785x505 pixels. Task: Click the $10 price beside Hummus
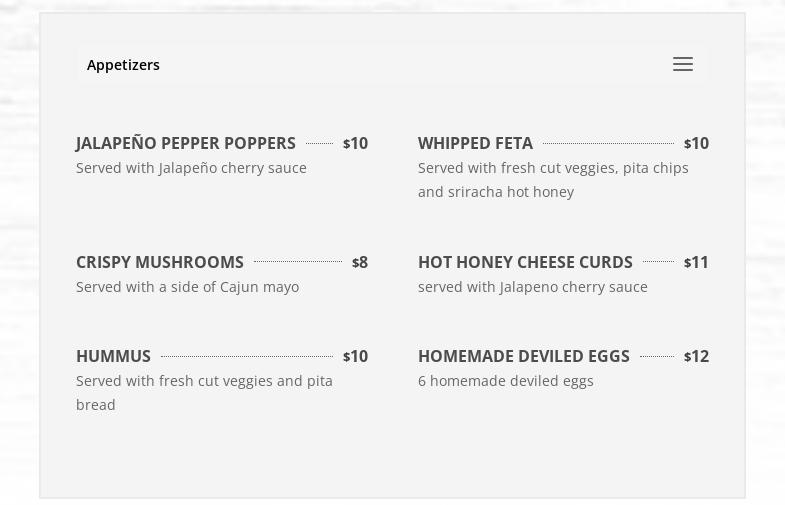355,356
